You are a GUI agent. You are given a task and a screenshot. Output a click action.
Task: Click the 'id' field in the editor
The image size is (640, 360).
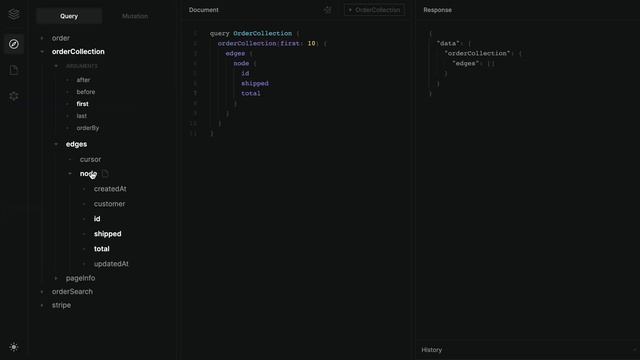pos(245,73)
